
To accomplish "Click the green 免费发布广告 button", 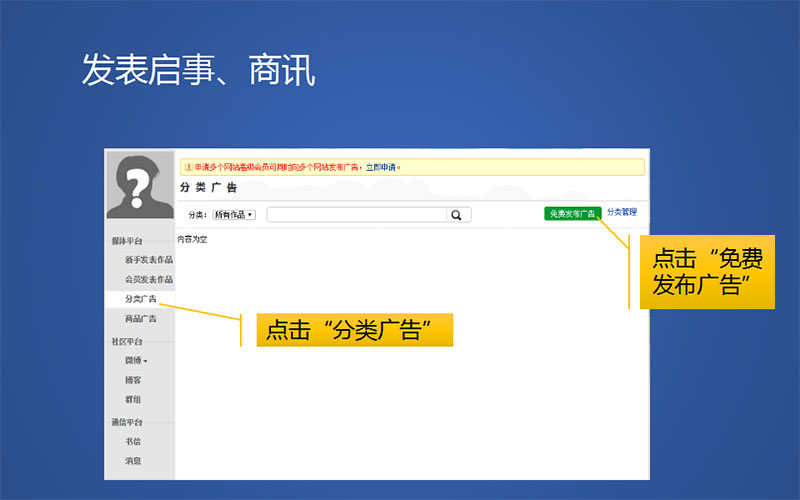I will click(x=572, y=214).
